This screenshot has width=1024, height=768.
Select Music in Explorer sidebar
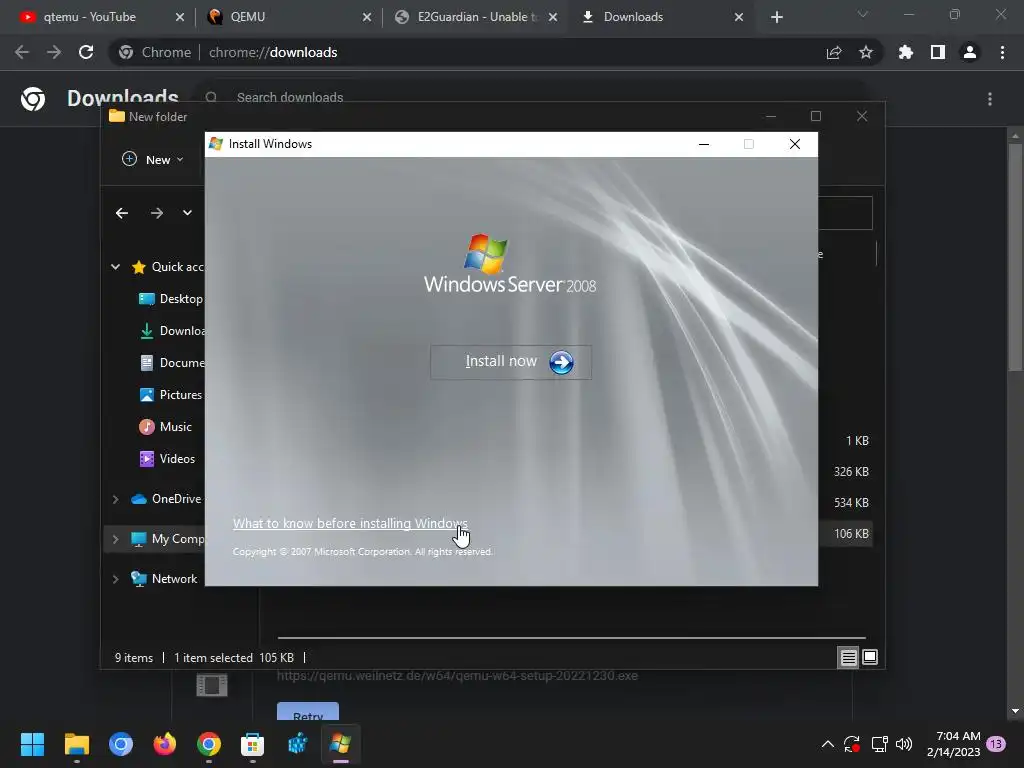[x=166, y=426]
